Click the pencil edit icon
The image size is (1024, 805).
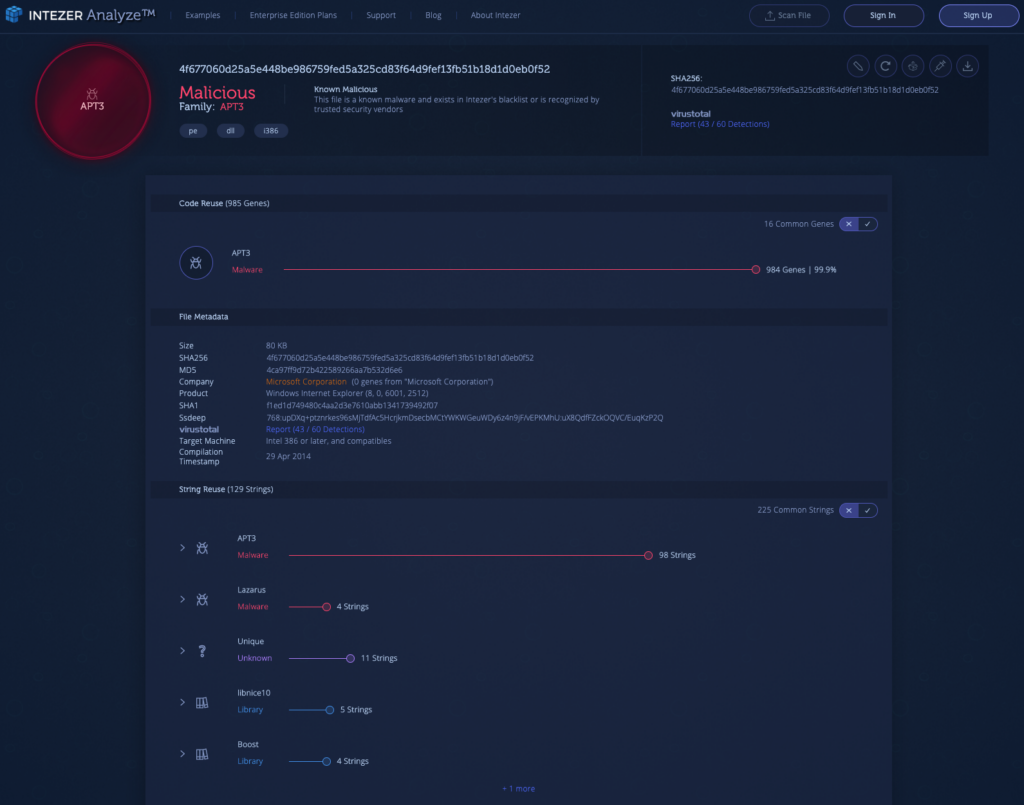pyautogui.click(x=857, y=66)
